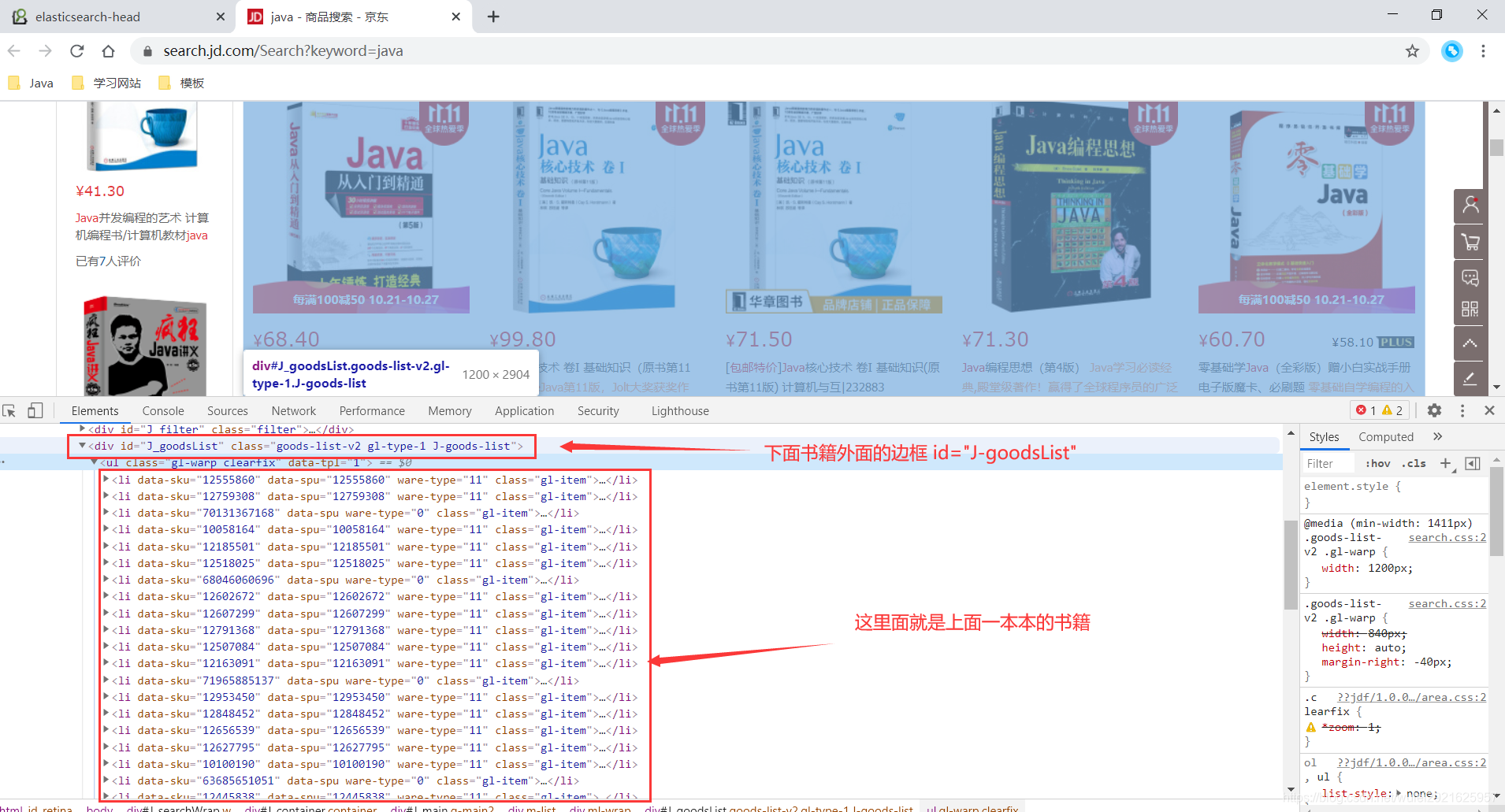
Task: Open the JD sidebar shopping cart icon
Action: tap(1470, 242)
